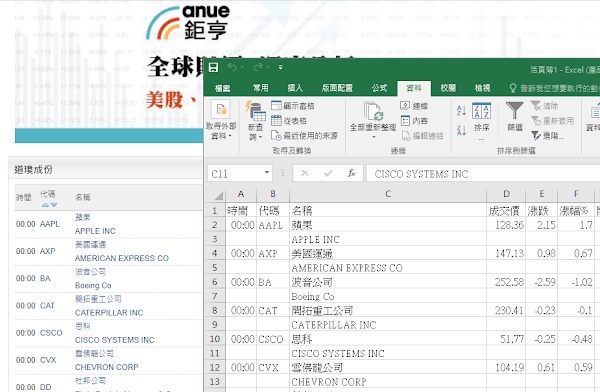Viewport: 600px width, 392px height.
Task: Switch to the 公式 ribbon tab
Action: [379, 88]
